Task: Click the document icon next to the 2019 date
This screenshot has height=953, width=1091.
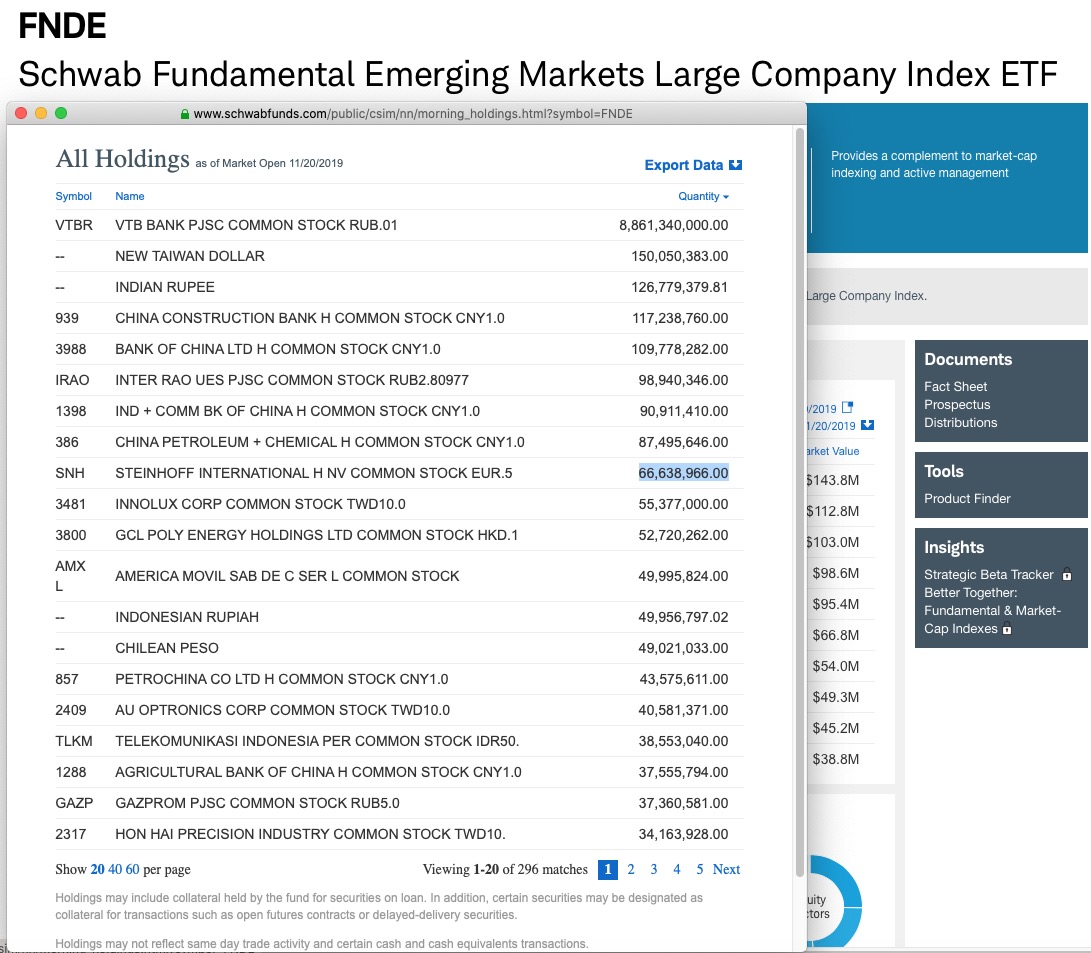Action: [847, 407]
